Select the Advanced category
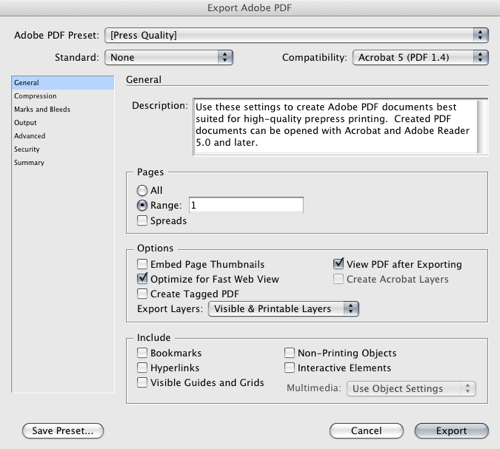The width and height of the screenshot is (500, 449). (63, 136)
